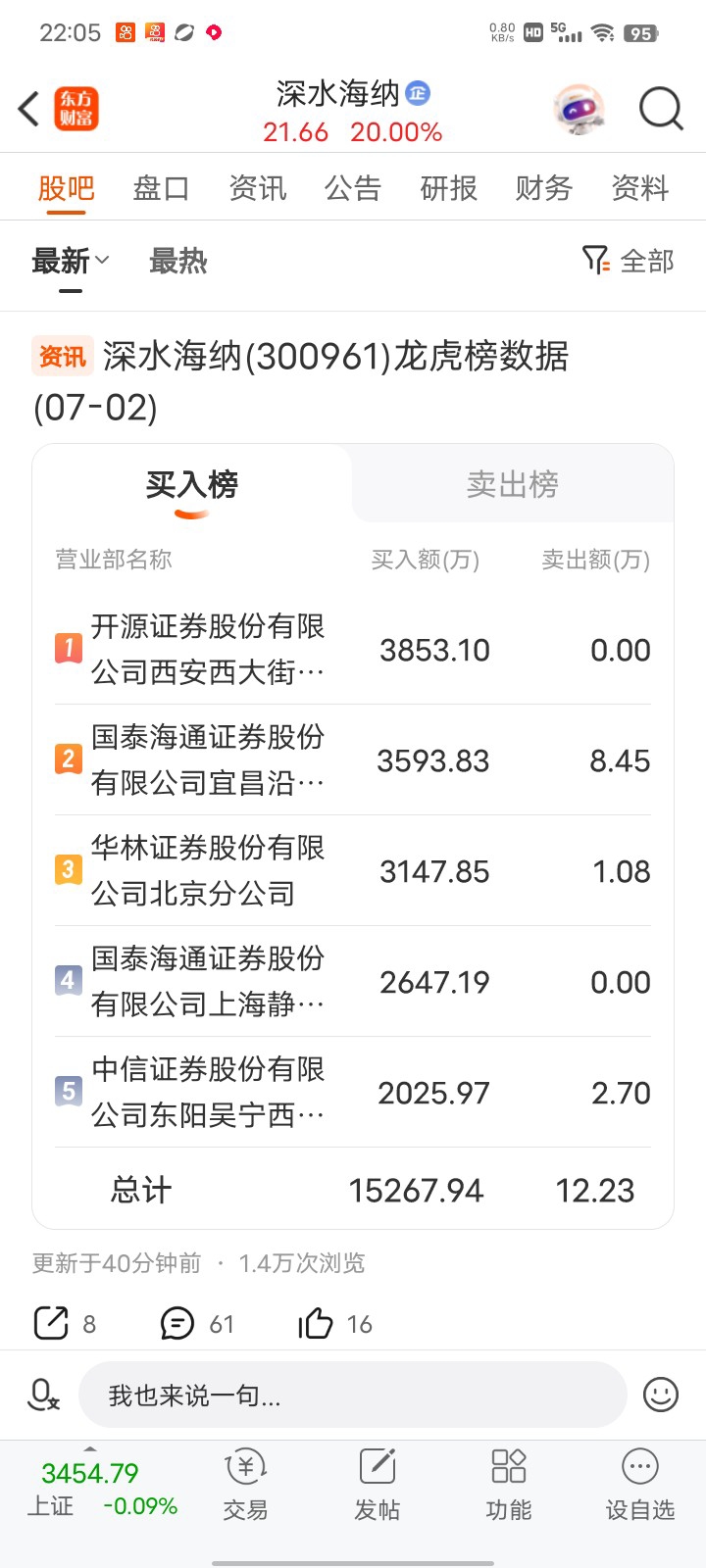
Task: Expand the 最新 sort dropdown
Action: tap(71, 262)
